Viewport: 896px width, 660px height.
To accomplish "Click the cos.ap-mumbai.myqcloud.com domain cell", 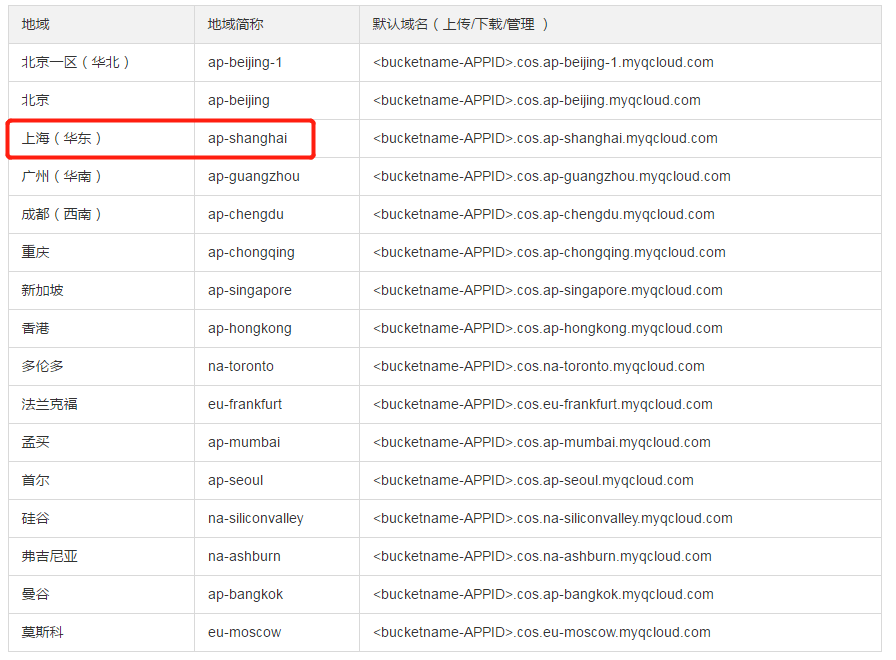I will click(541, 442).
